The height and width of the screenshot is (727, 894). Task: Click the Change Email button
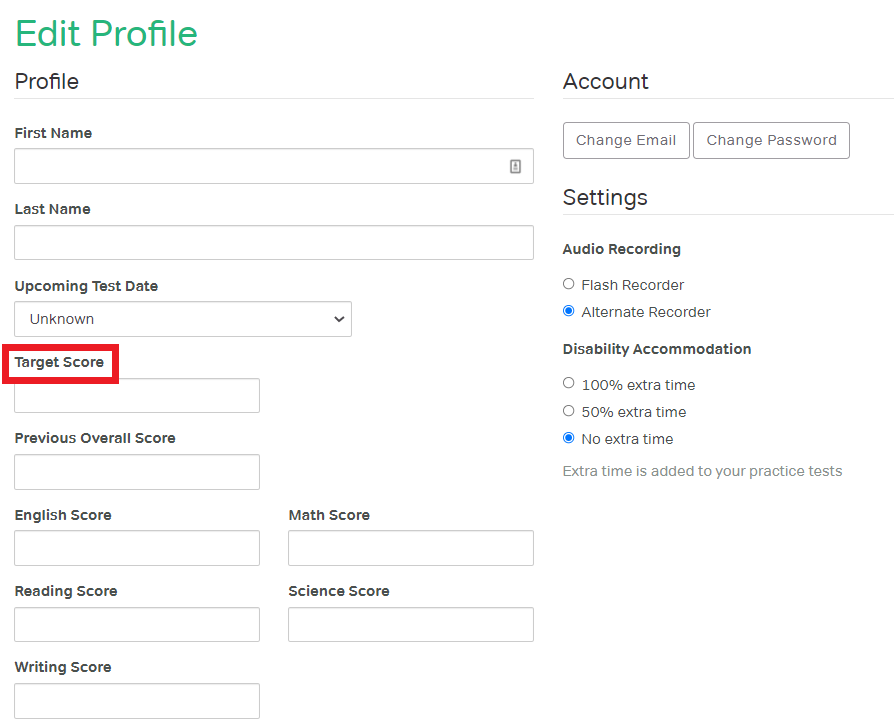tap(626, 140)
